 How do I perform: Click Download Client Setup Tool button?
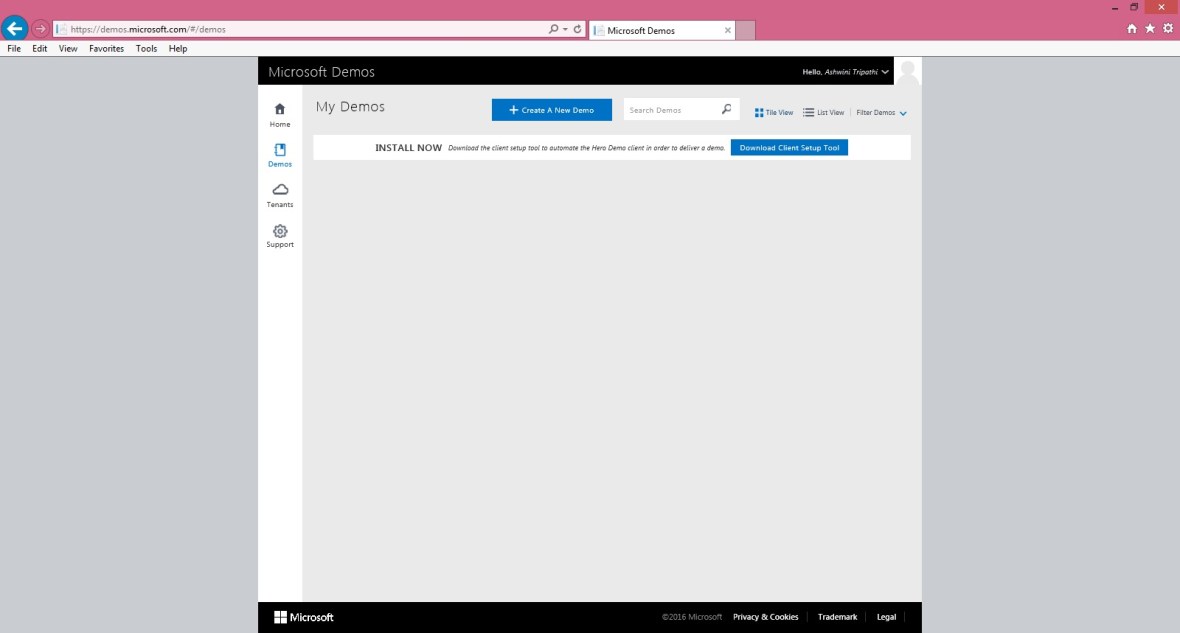(x=789, y=147)
